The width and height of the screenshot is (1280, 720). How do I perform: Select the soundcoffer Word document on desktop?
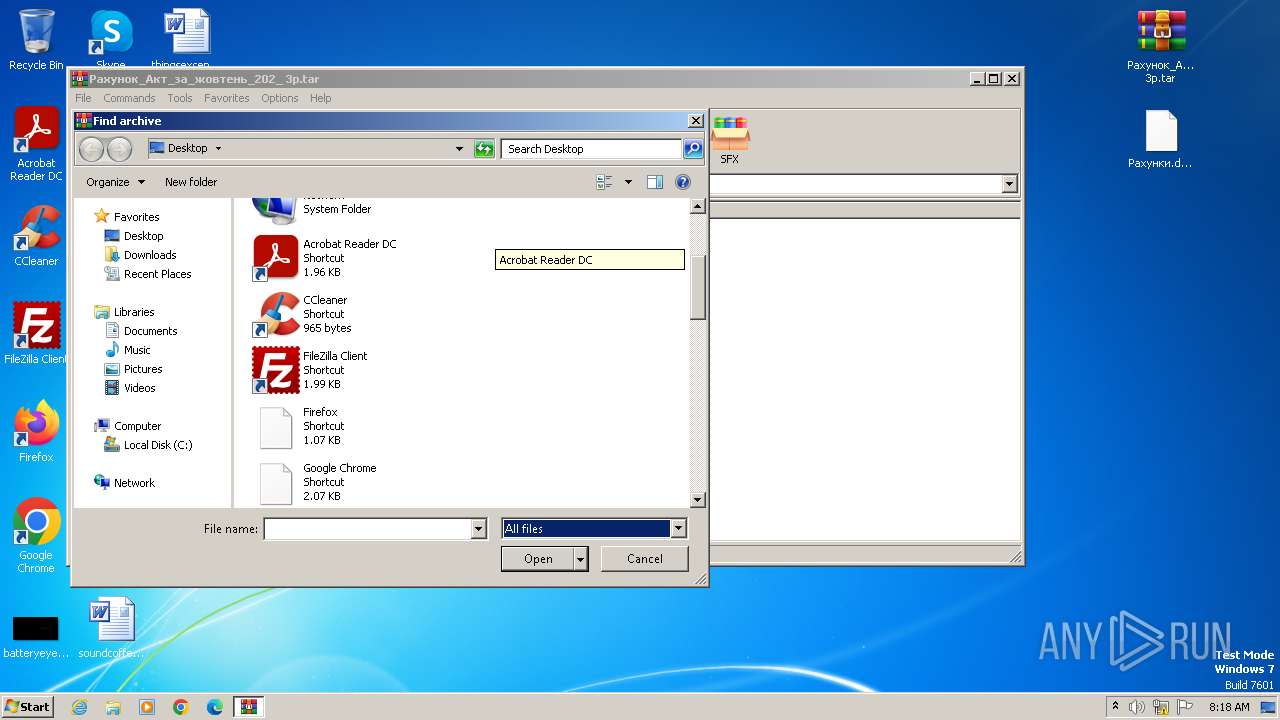pyautogui.click(x=111, y=628)
